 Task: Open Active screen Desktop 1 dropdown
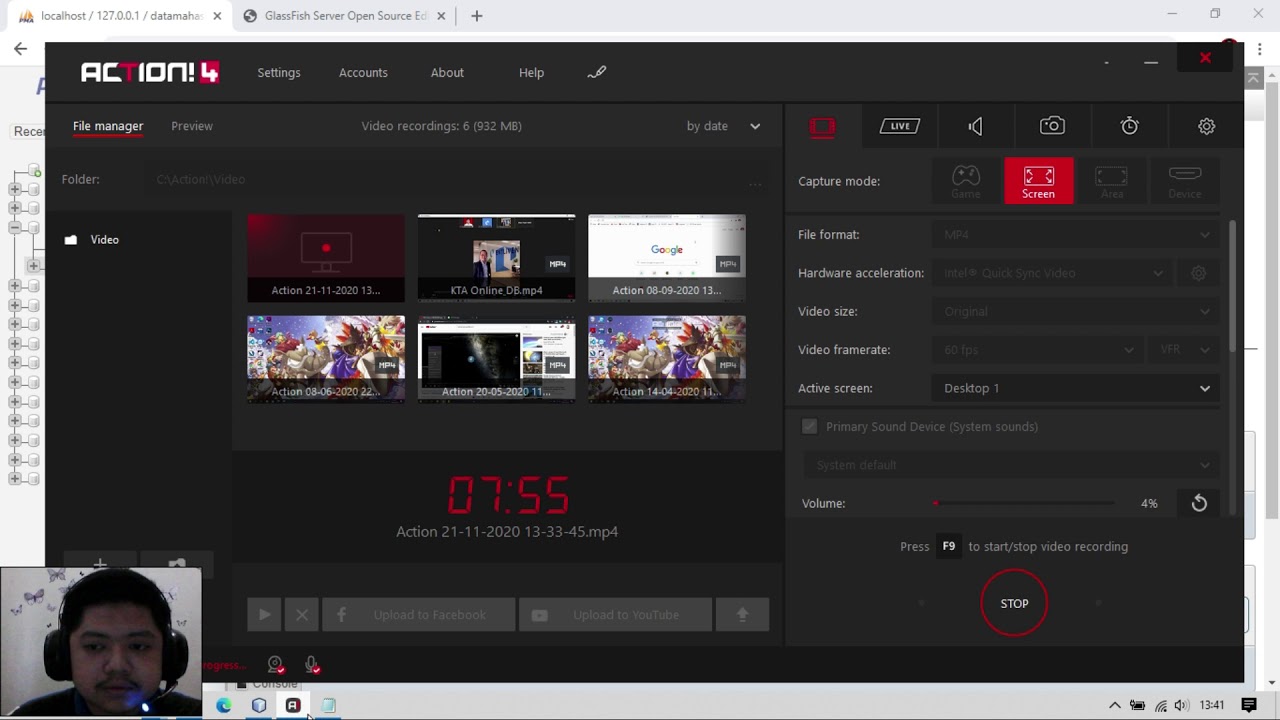pos(1078,388)
